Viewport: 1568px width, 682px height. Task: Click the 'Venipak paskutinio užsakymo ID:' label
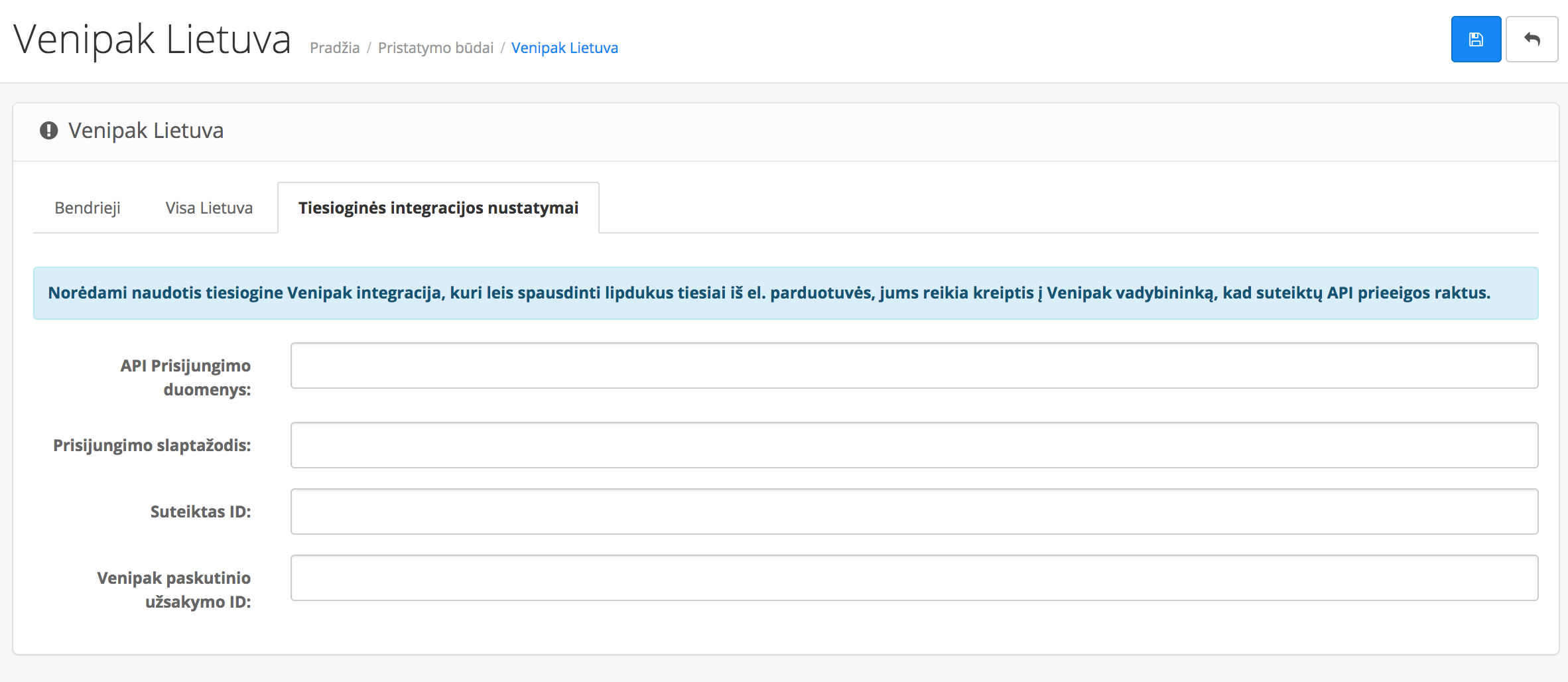click(174, 590)
